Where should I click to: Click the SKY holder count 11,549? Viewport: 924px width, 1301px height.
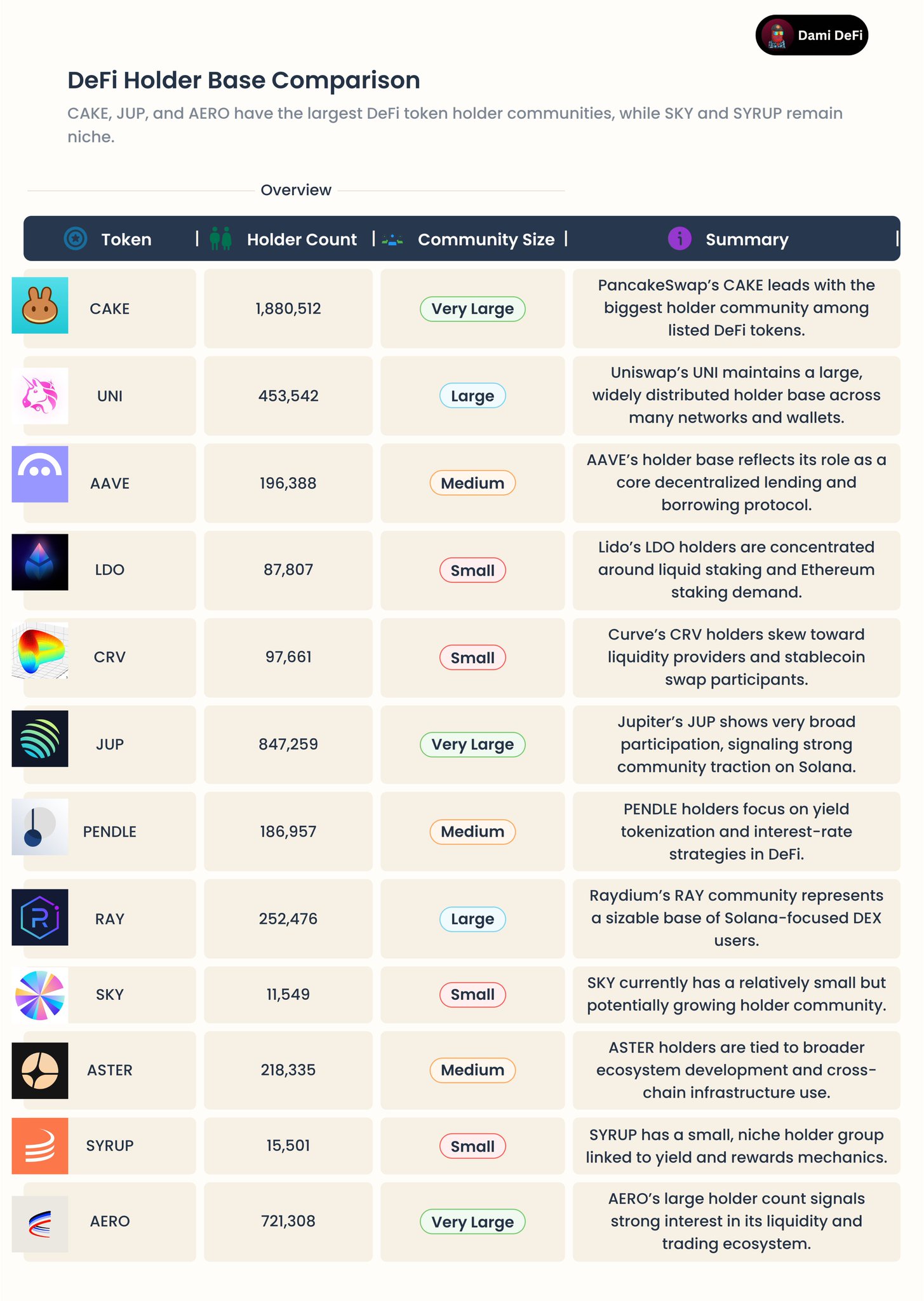point(288,994)
